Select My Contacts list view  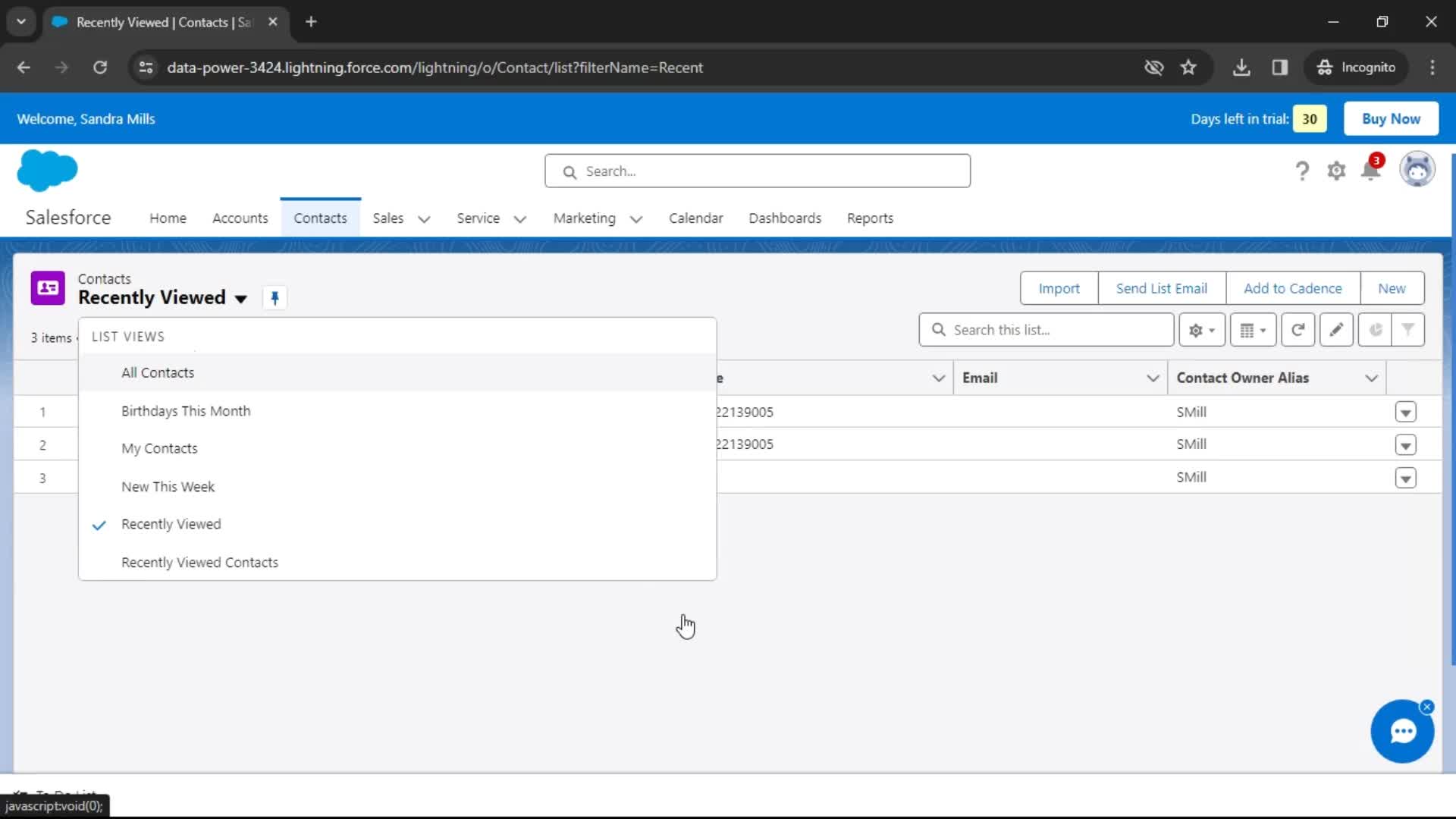[x=397, y=449]
